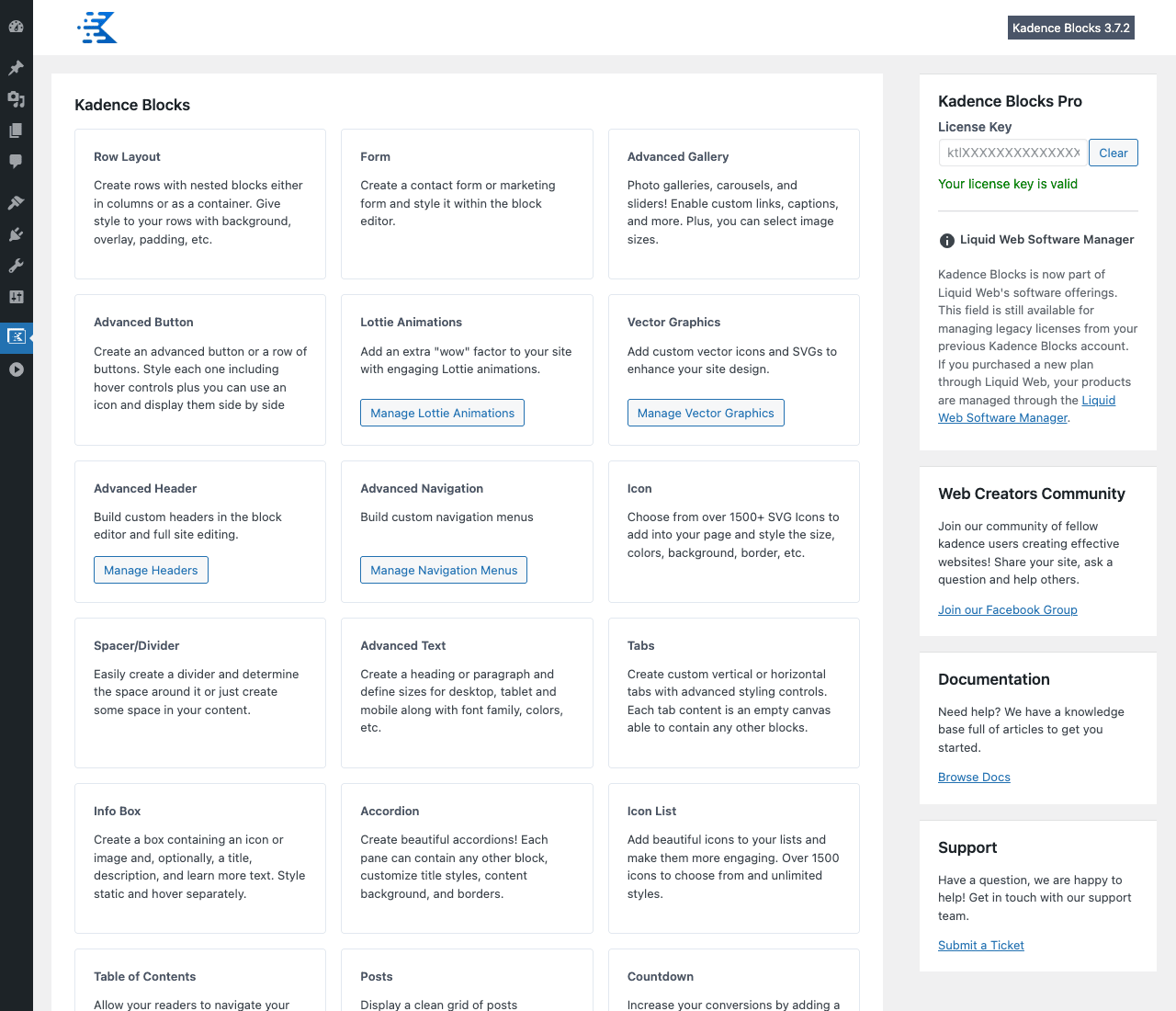Open Manage Headers

151,570
